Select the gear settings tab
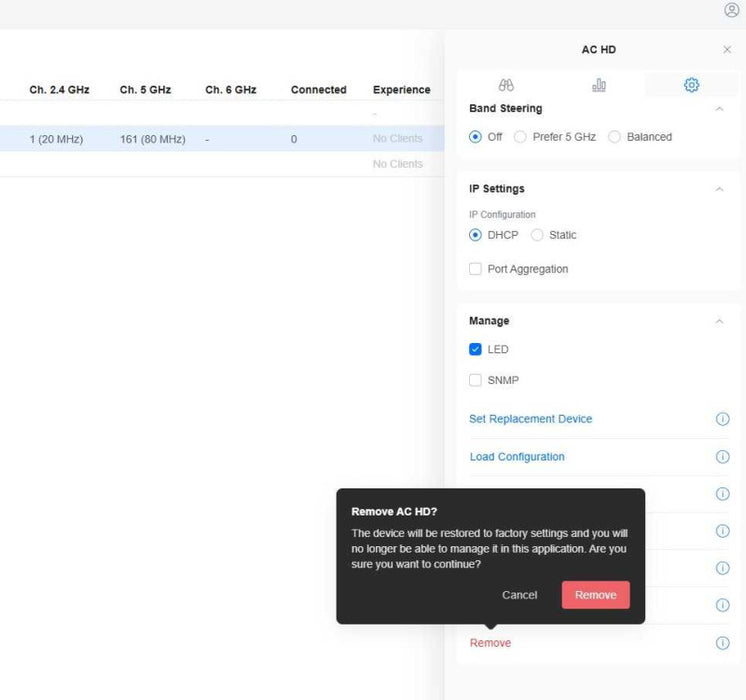Viewport: 746px width, 700px height. (691, 85)
